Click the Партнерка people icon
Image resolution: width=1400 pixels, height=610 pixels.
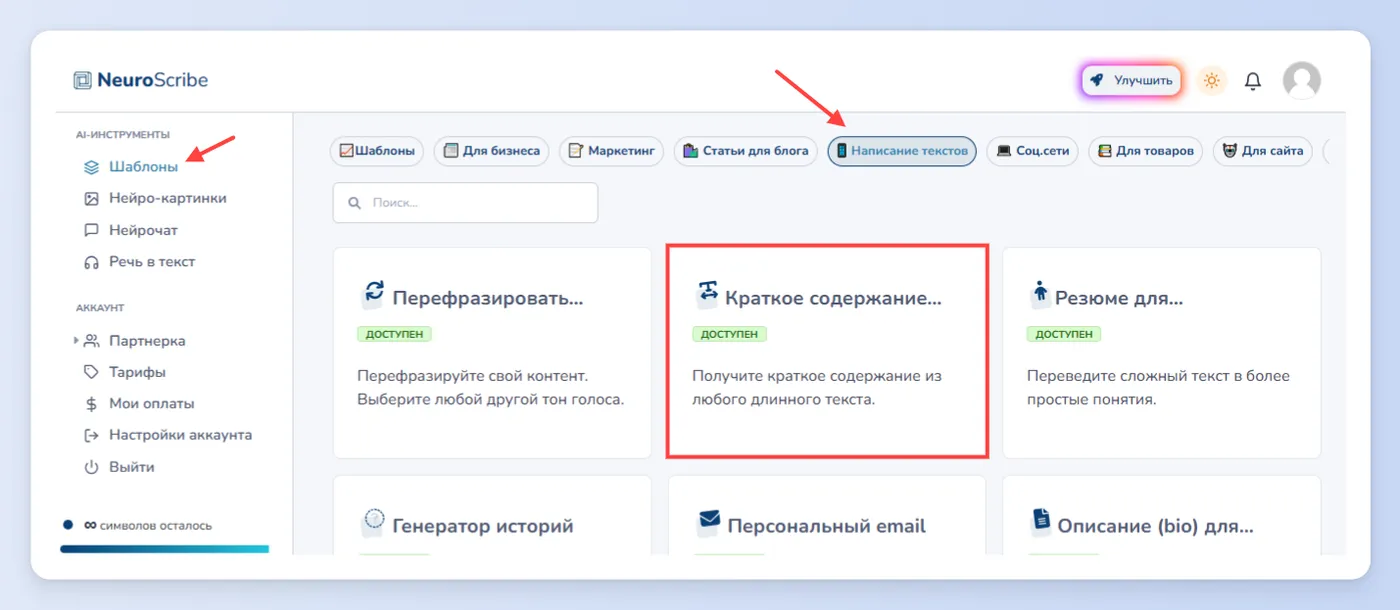(91, 341)
